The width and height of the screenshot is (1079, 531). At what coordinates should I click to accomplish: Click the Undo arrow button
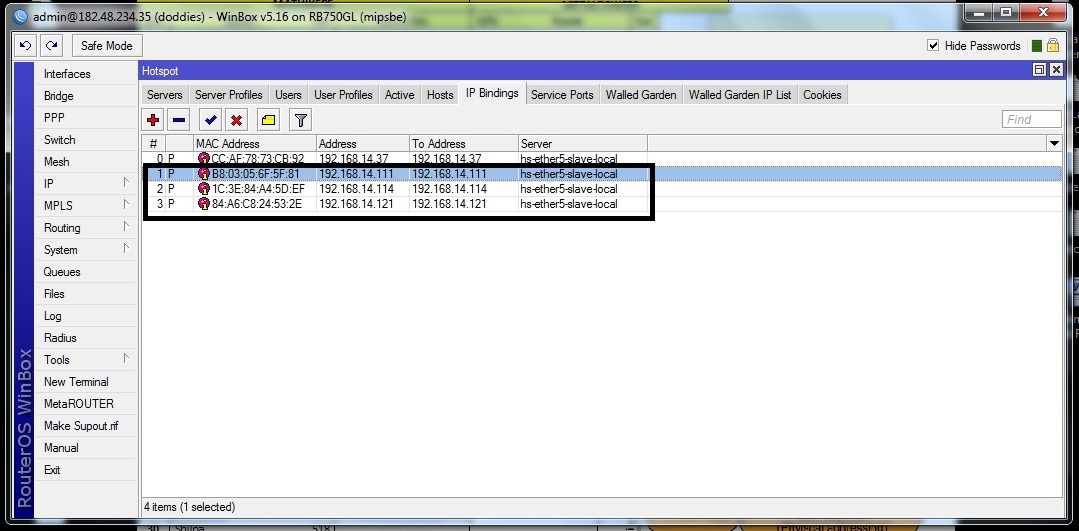click(x=25, y=46)
